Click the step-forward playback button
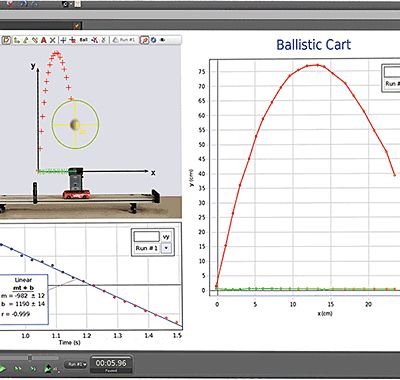Viewport: 400px width, 380px height. pyautogui.click(x=33, y=369)
